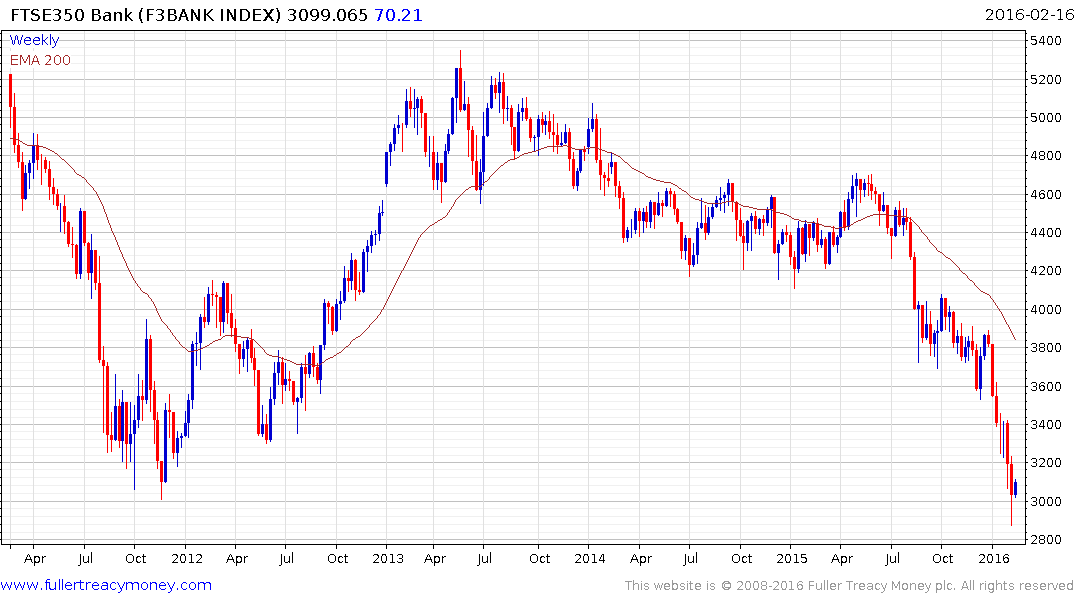Viewport: 1075px width, 600px height.
Task: Click the 4800 price axis label
Action: tap(1046, 156)
